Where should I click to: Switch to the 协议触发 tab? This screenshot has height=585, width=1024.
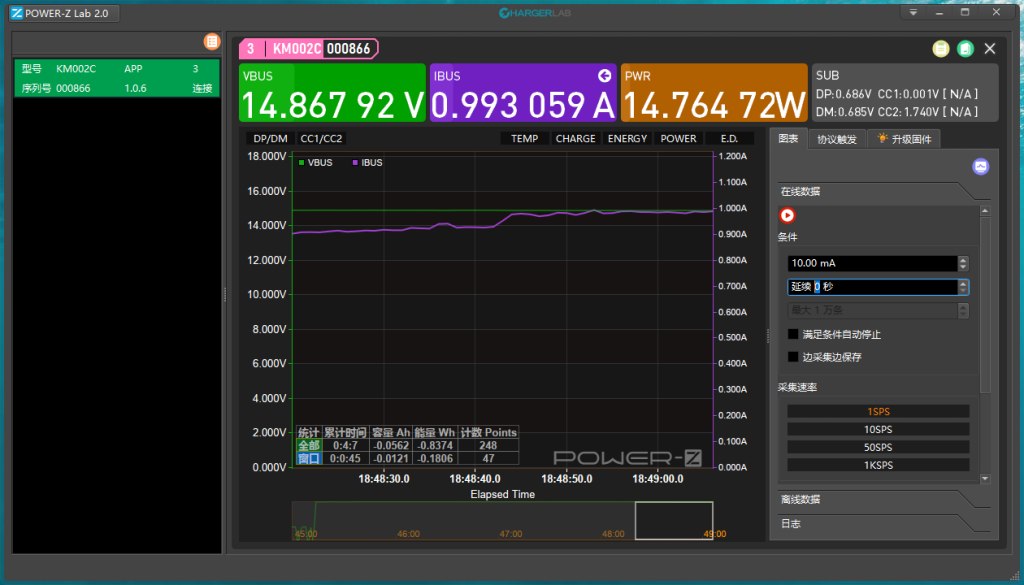(x=837, y=139)
